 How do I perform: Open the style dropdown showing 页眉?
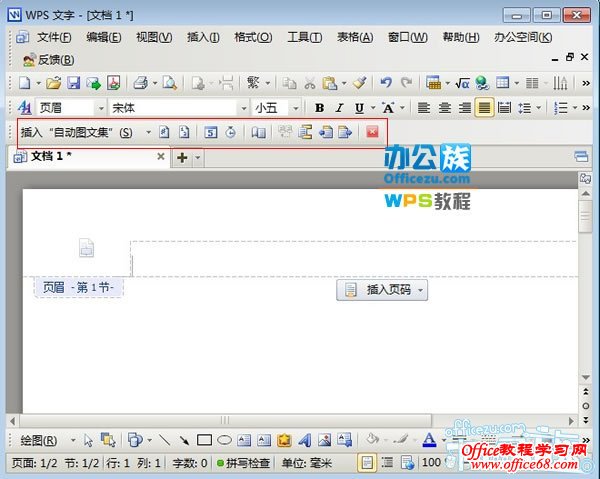coord(101,108)
